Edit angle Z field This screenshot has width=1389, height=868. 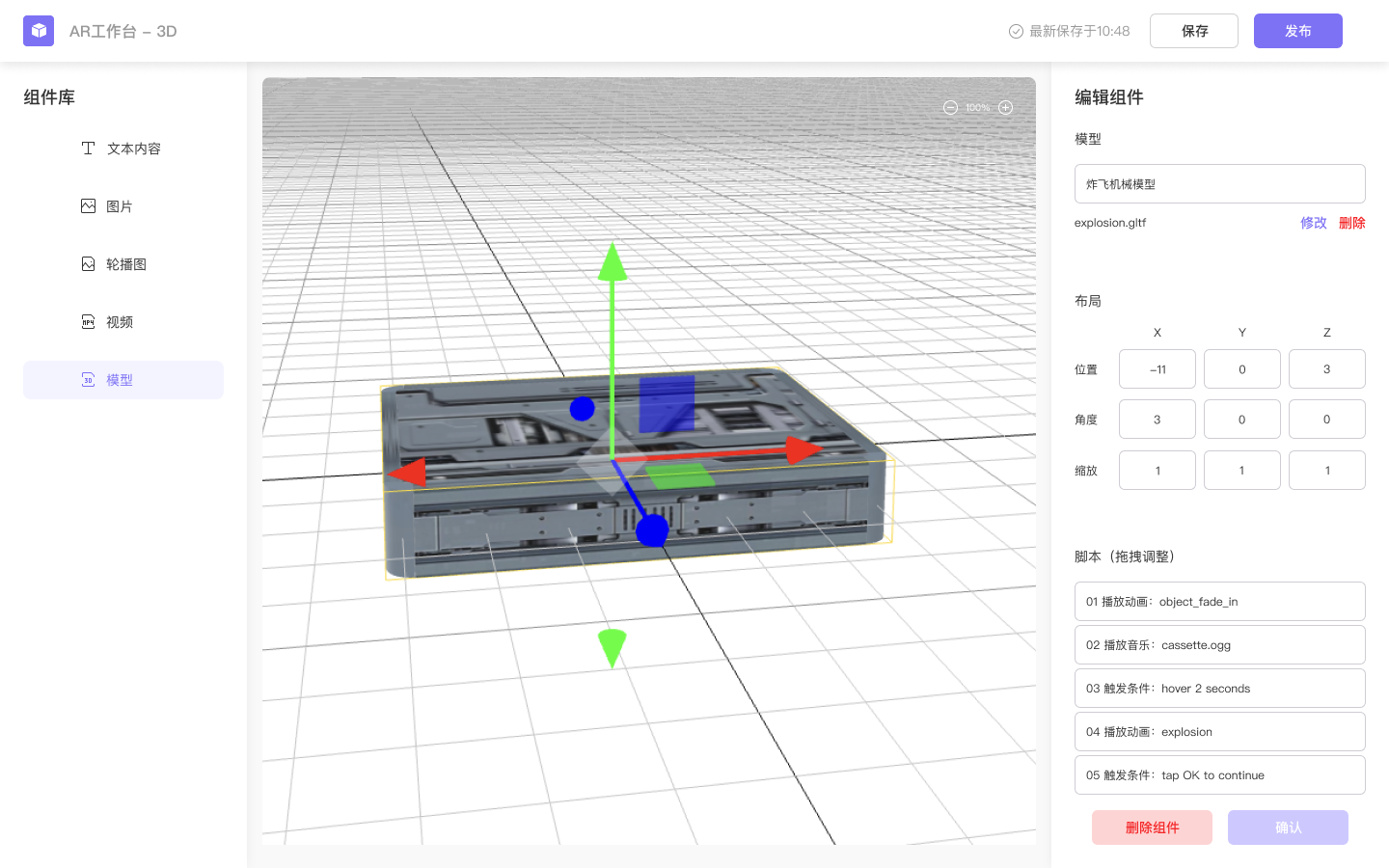[1327, 419]
